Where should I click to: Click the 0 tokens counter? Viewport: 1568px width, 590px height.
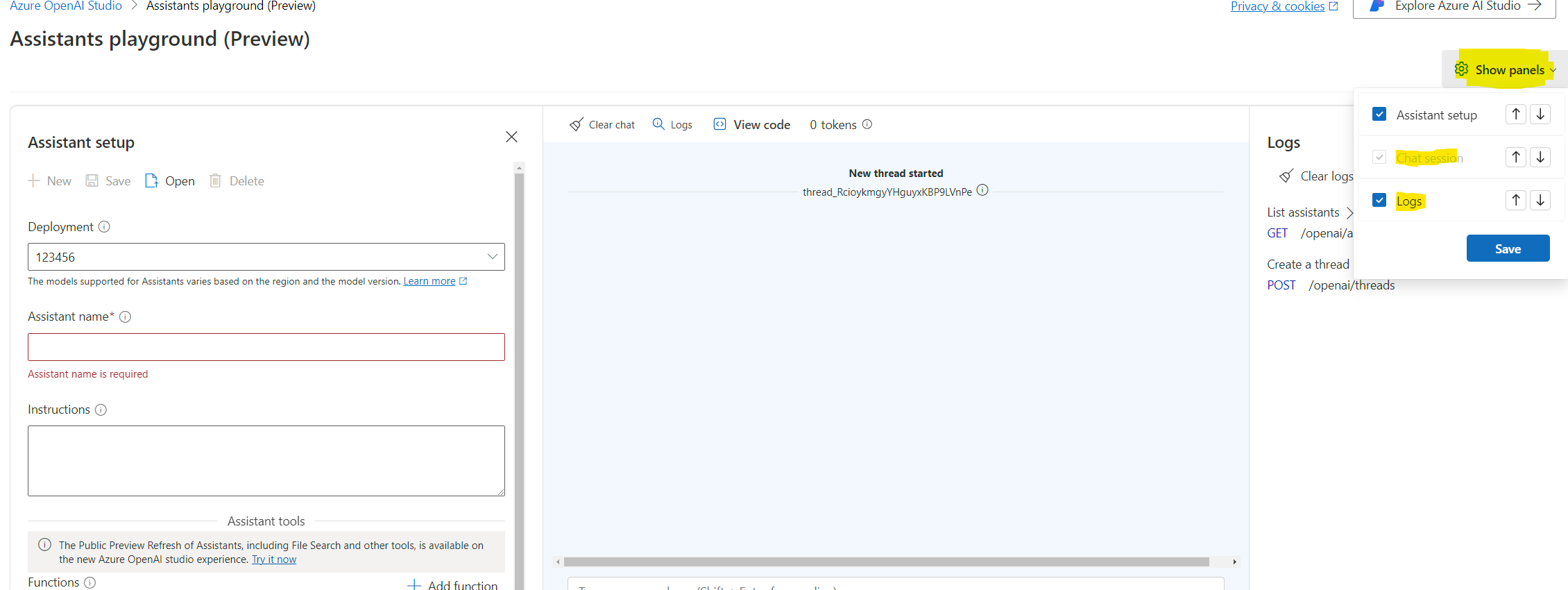point(833,125)
